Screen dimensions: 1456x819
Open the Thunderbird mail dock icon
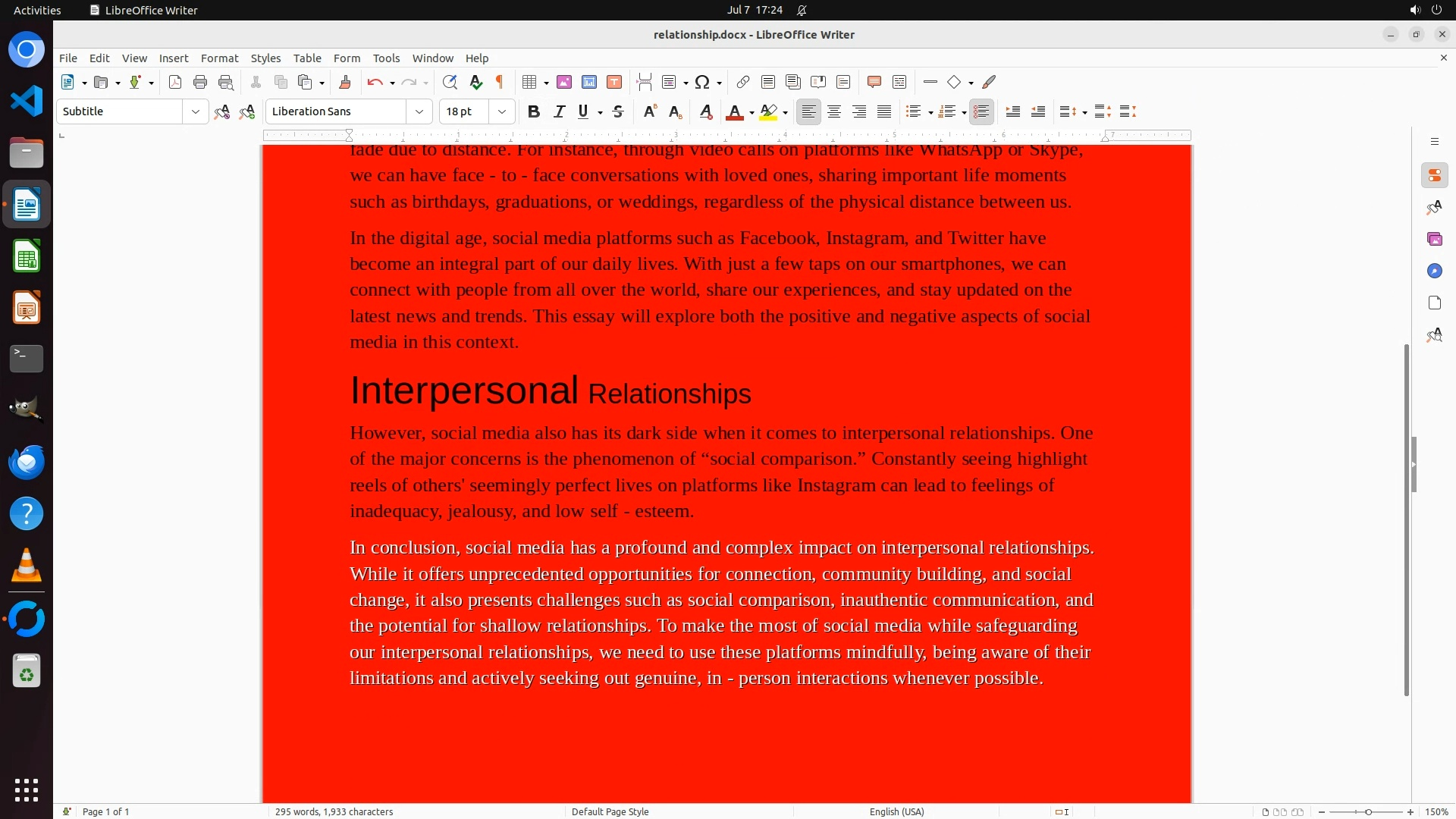pyautogui.click(x=27, y=462)
